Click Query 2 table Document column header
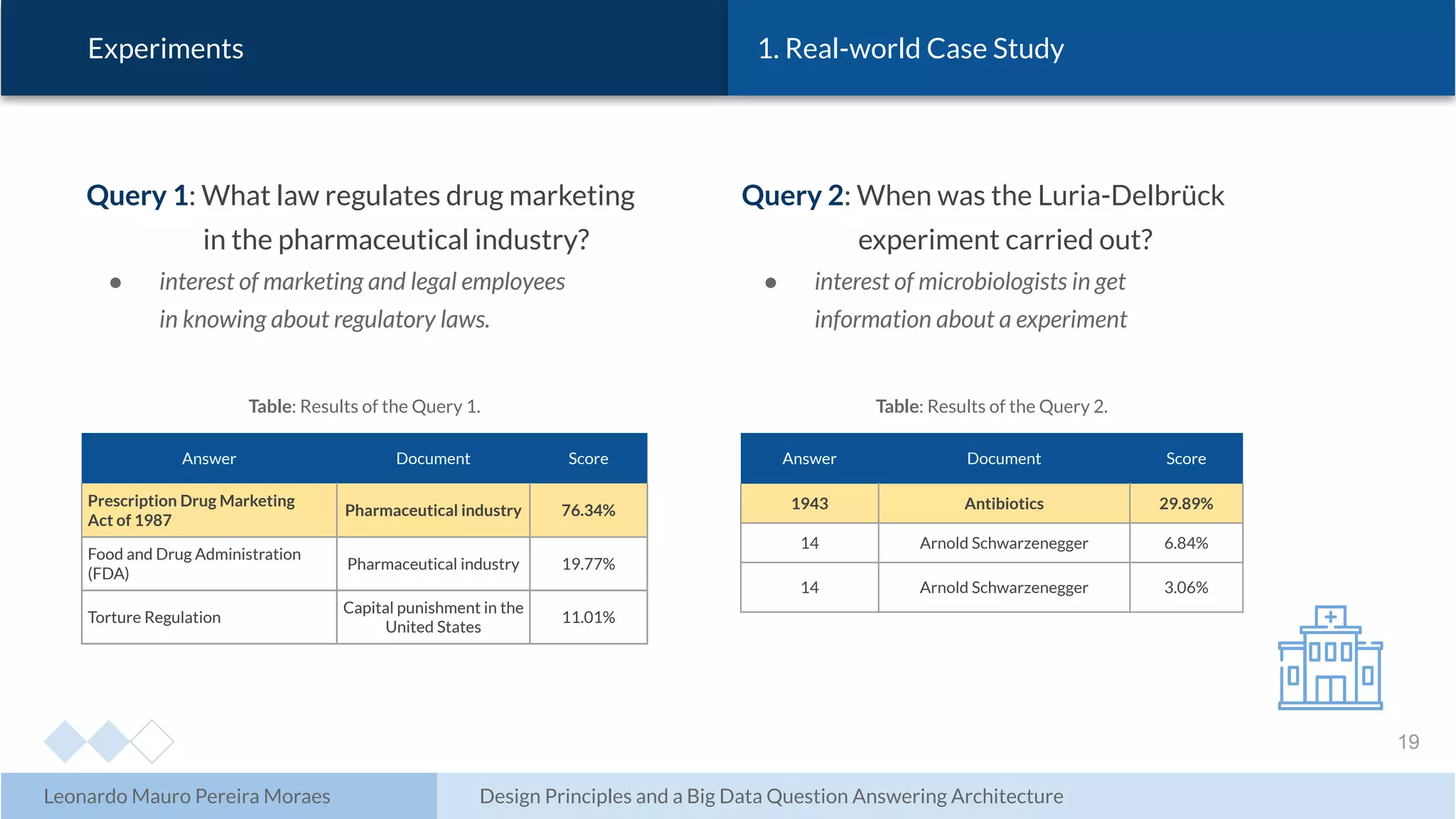 (1003, 459)
